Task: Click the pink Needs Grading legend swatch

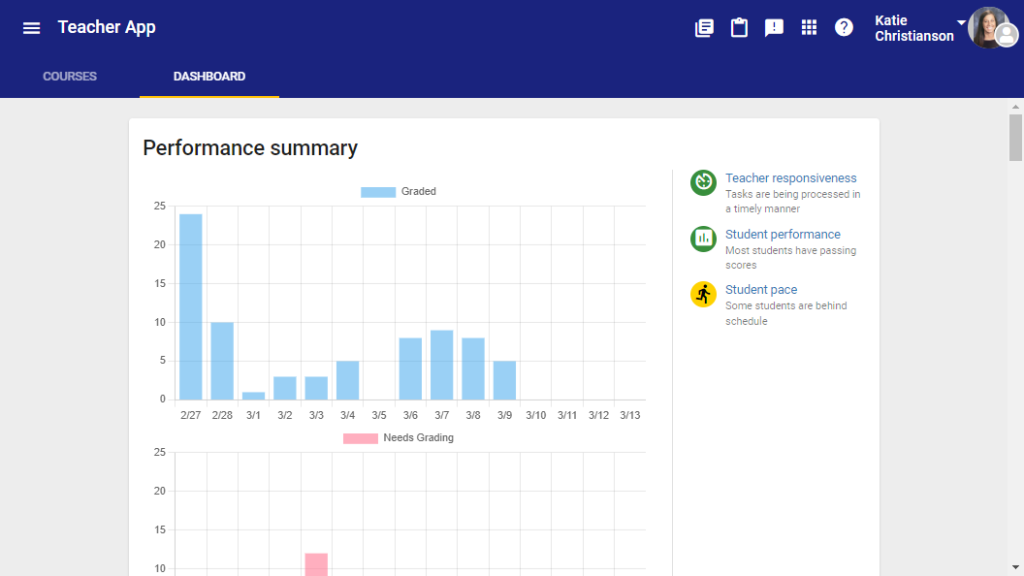Action: pyautogui.click(x=360, y=438)
